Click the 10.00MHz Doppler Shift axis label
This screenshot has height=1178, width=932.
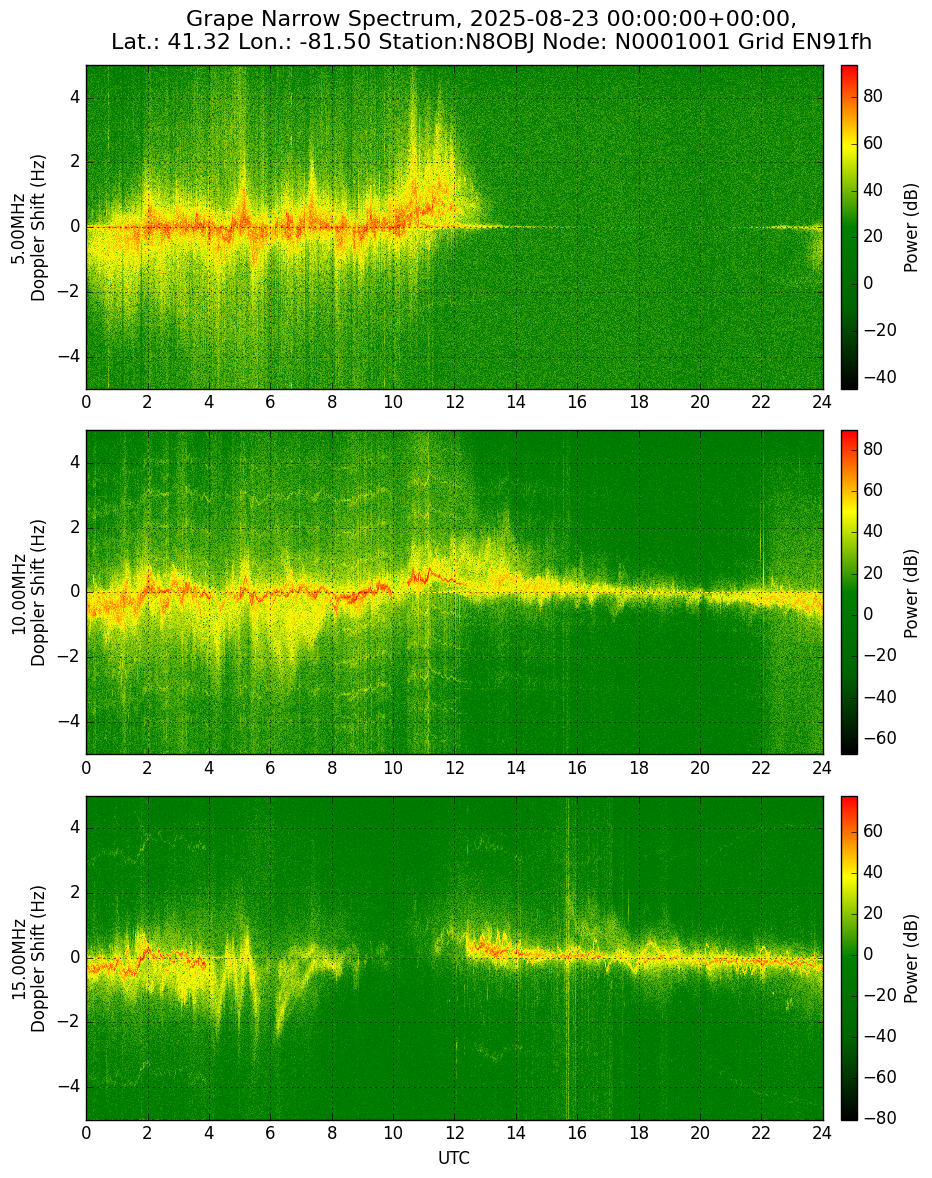(28, 593)
